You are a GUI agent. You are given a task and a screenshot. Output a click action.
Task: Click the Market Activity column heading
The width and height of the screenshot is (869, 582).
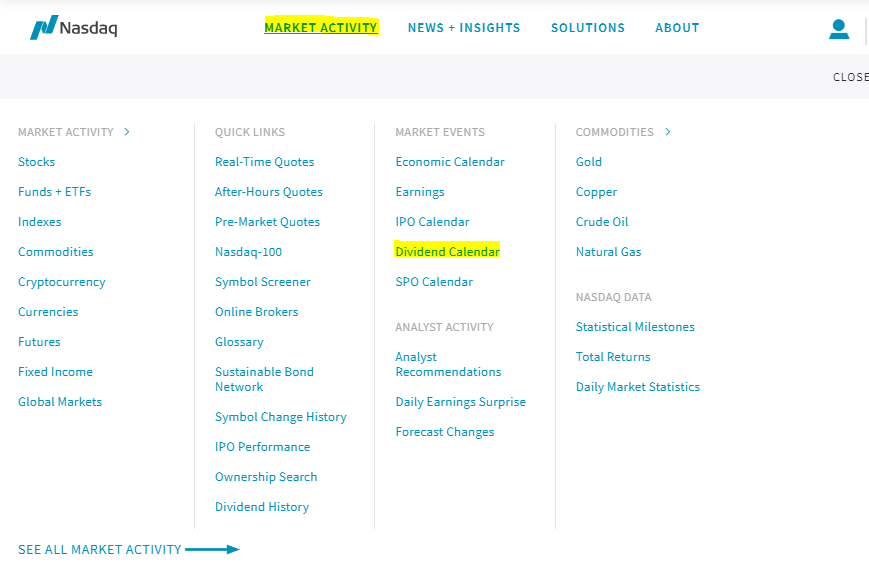pos(65,132)
